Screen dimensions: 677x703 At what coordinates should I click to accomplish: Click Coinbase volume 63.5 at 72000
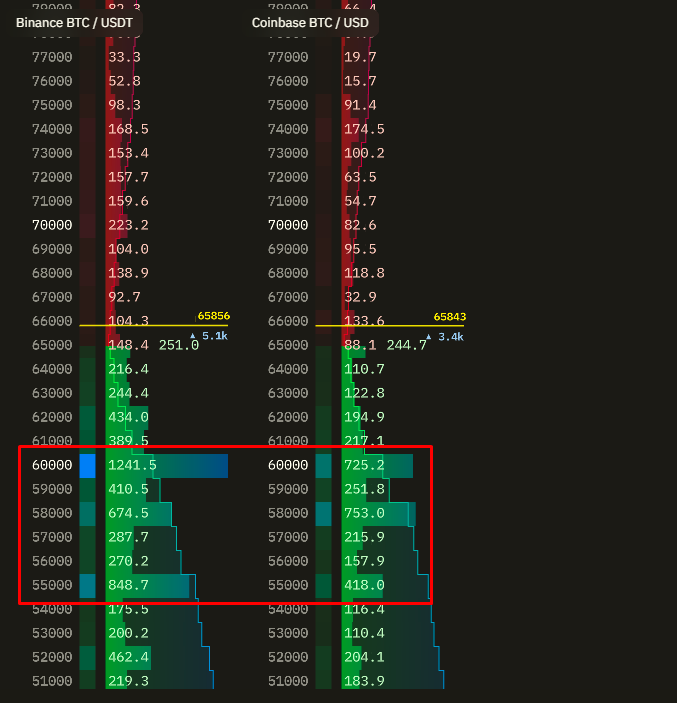(360, 177)
